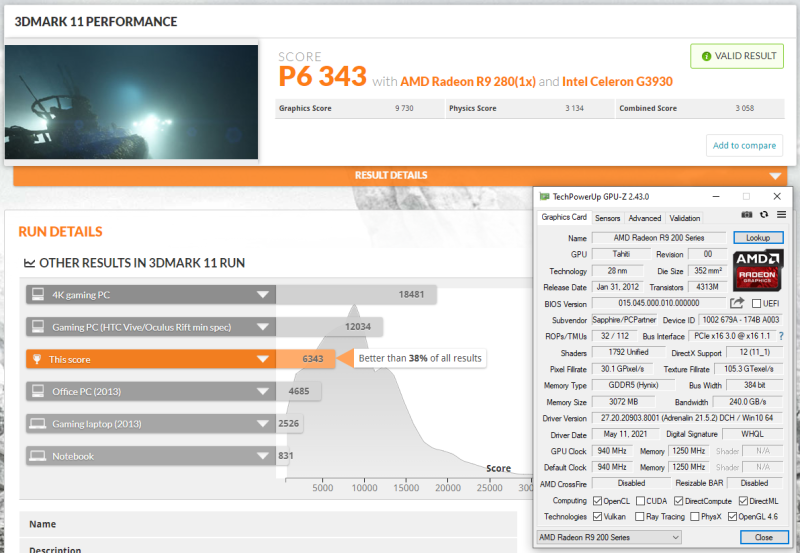The width and height of the screenshot is (800, 553).
Task: Click the GPU-Z screenshot camera icon
Action: click(747, 215)
